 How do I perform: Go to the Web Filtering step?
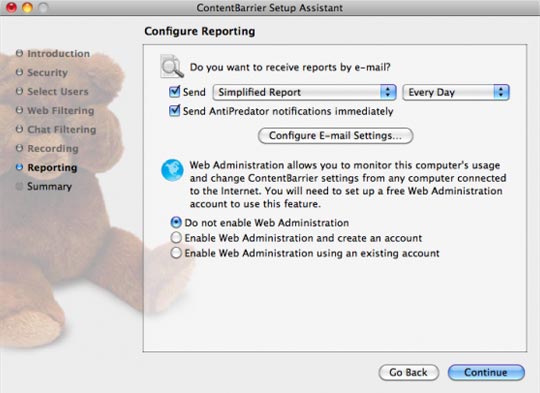pyautogui.click(x=61, y=111)
